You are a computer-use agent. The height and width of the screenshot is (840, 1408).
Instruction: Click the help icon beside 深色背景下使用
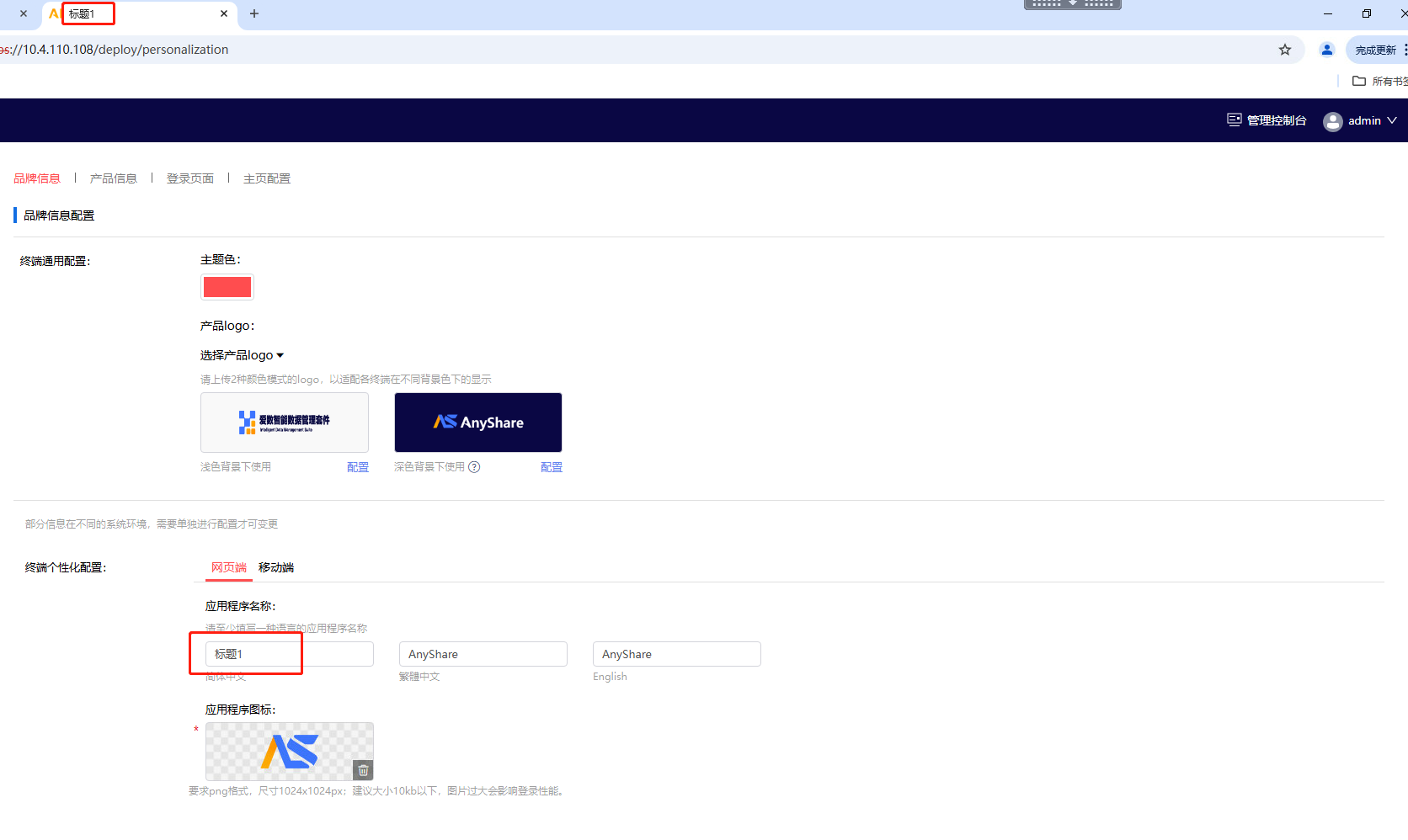pos(474,467)
